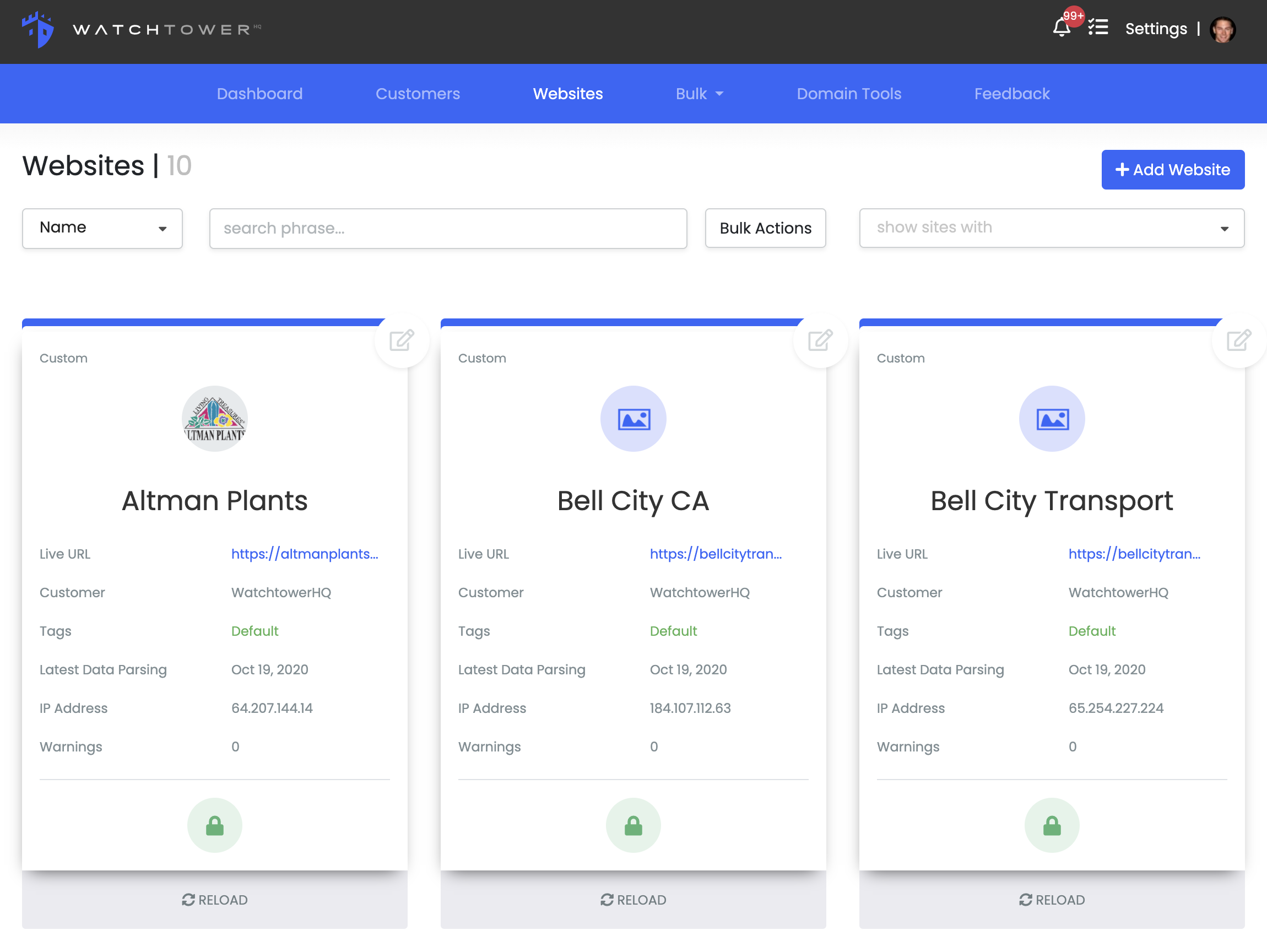Edit the Altman Plants website card

coord(402,340)
